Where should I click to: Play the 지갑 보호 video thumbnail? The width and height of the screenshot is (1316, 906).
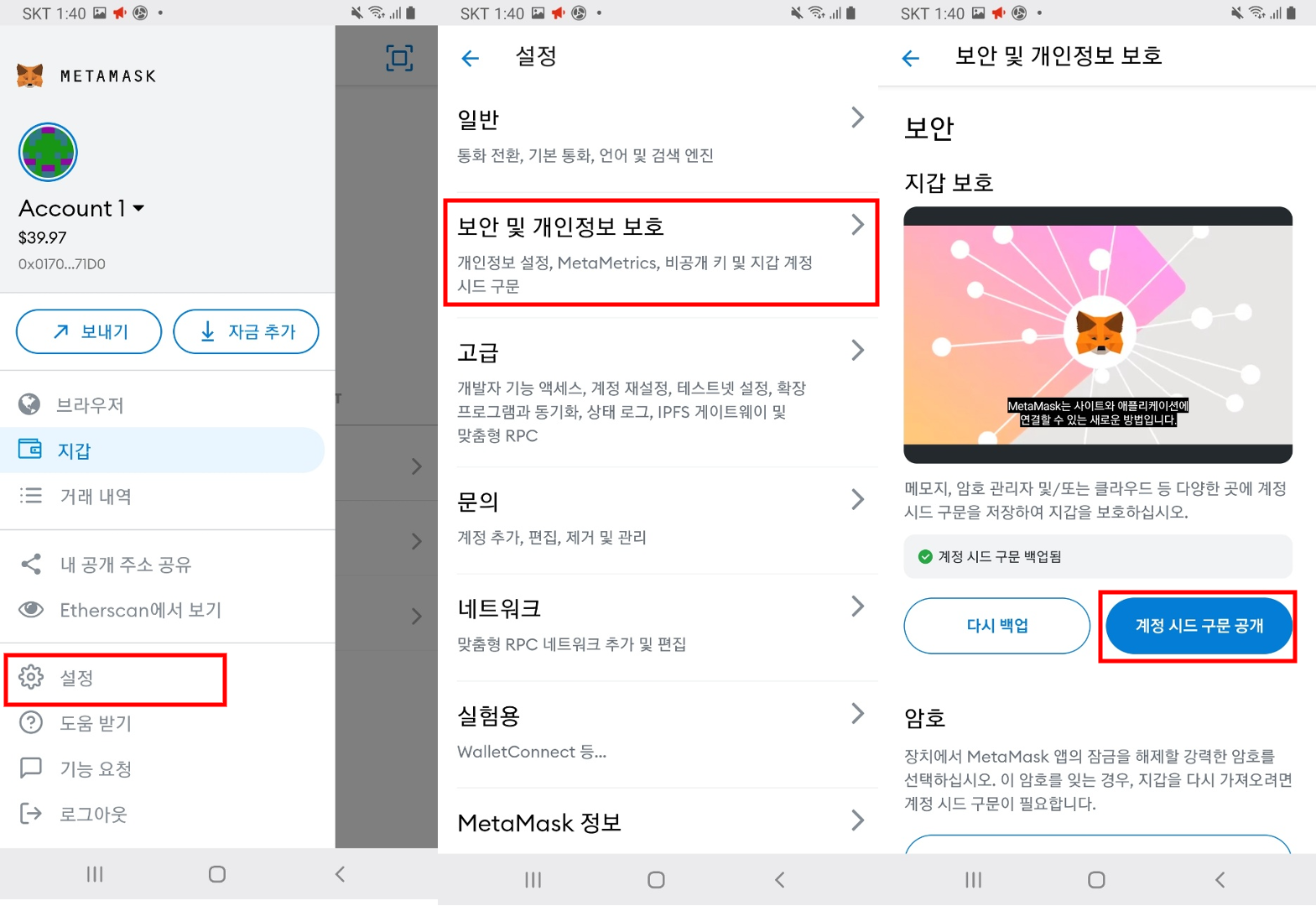(x=1098, y=335)
